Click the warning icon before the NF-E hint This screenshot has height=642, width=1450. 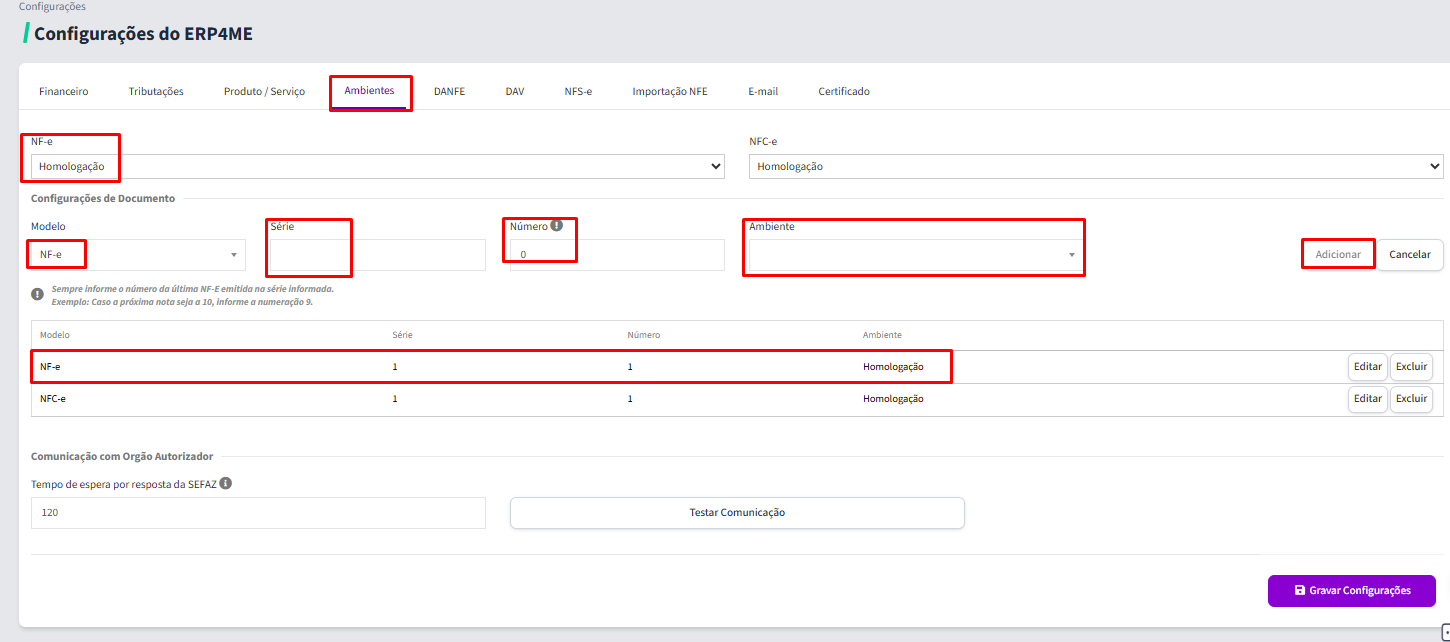point(37,294)
